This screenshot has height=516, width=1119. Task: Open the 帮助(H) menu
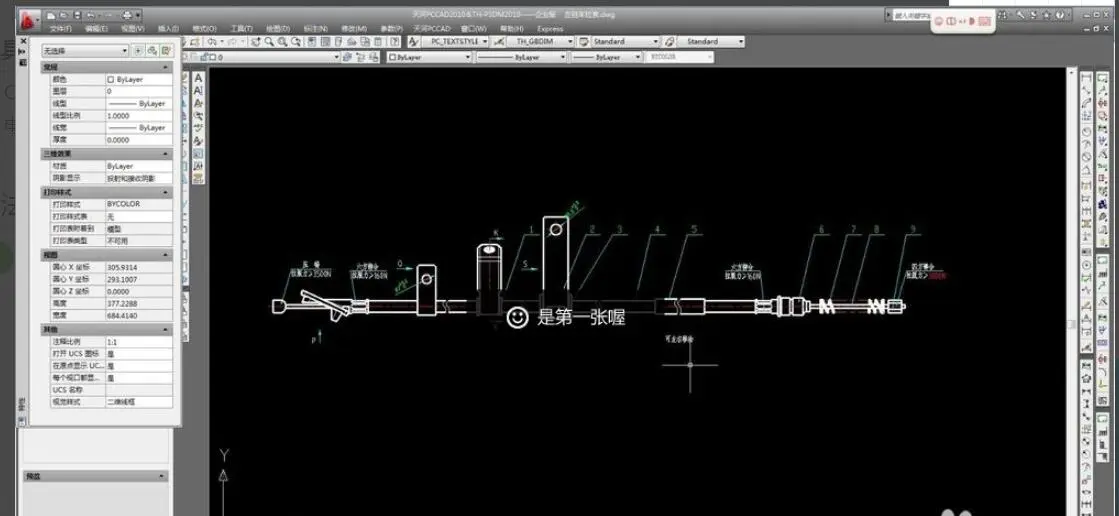point(511,29)
